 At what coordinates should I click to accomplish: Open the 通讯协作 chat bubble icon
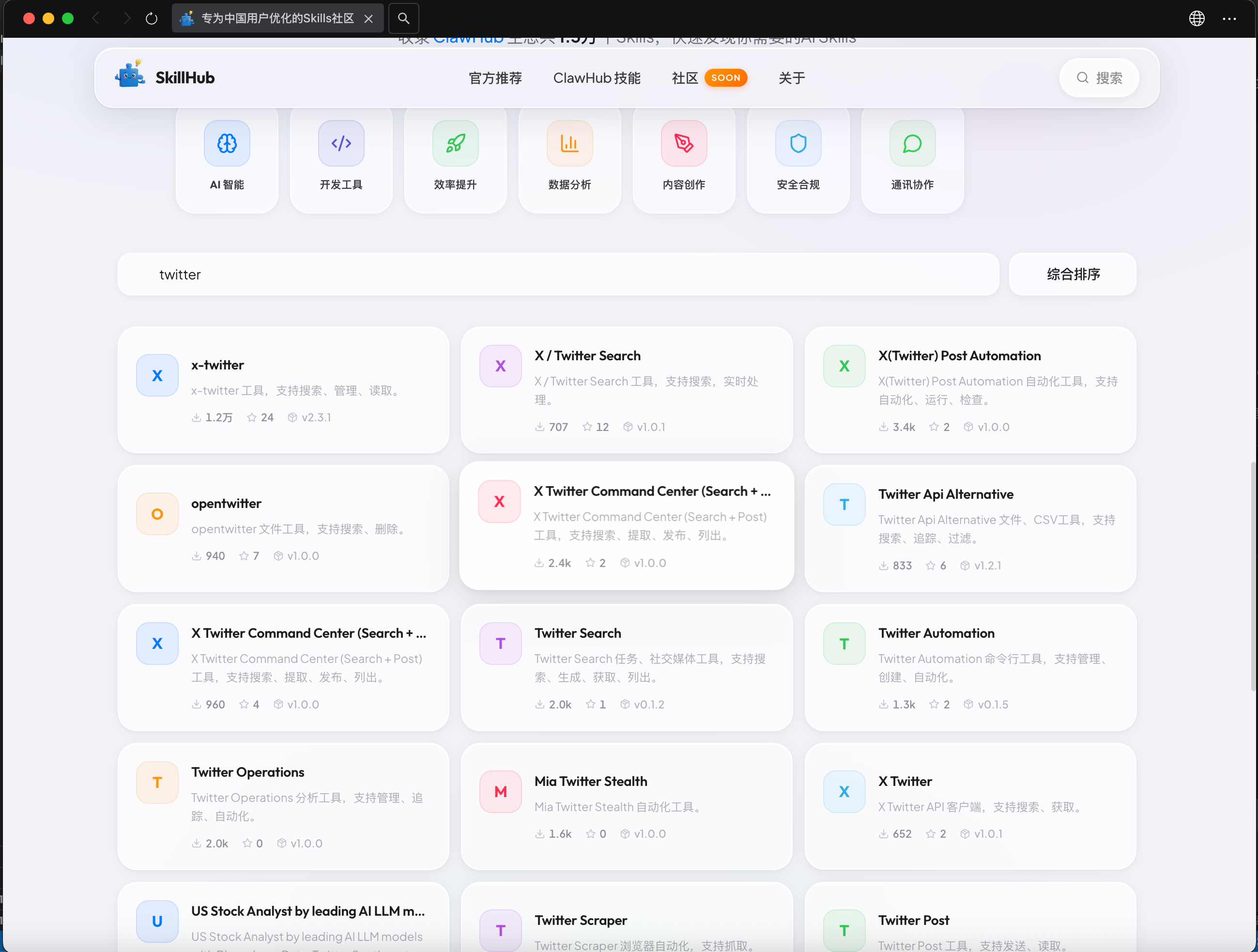pos(912,143)
